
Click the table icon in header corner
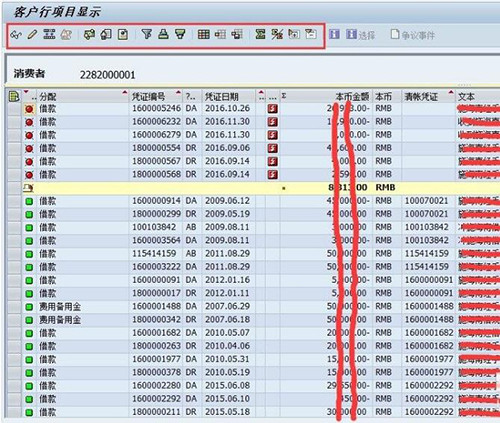pyautogui.click(x=14, y=96)
